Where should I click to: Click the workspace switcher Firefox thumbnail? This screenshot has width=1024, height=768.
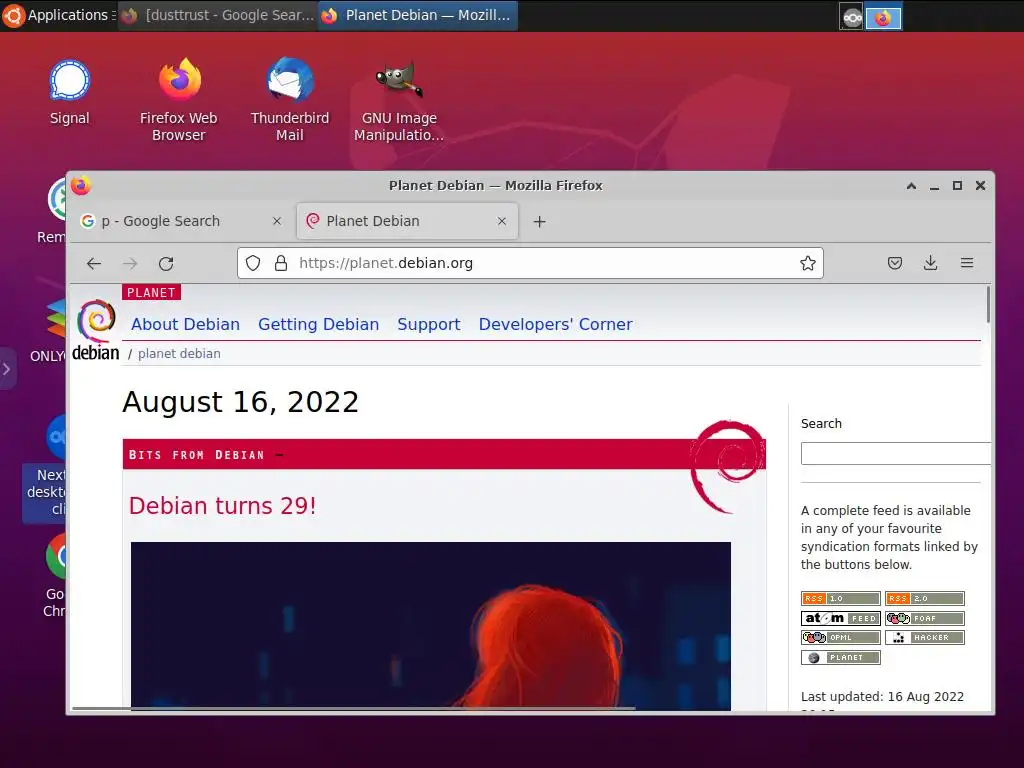(884, 18)
